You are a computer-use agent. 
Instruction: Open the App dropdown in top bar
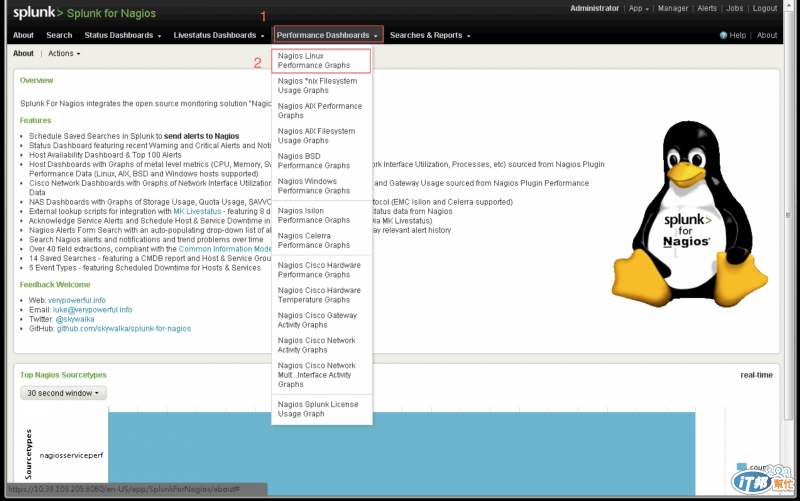(639, 8)
